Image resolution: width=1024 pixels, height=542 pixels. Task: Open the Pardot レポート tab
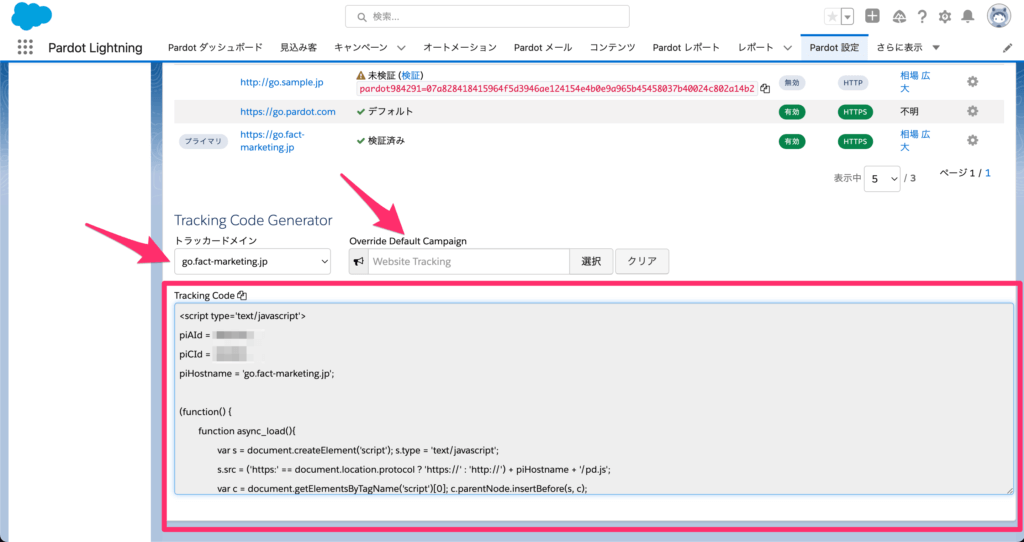click(686, 48)
